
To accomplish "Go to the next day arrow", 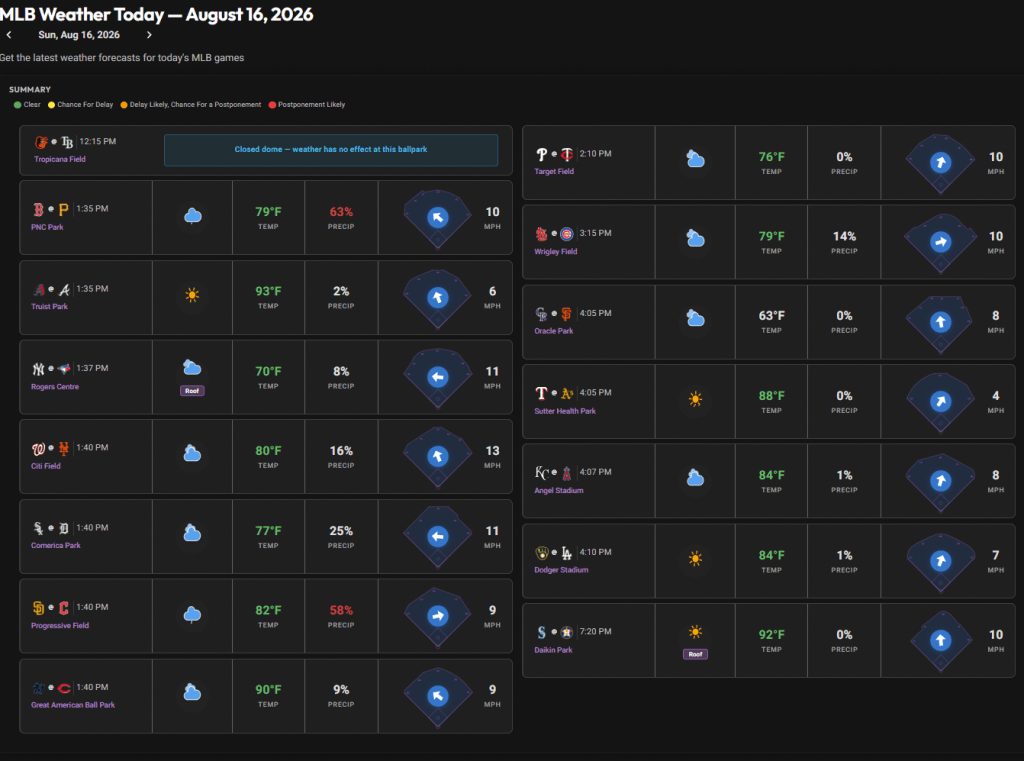I will point(149,35).
